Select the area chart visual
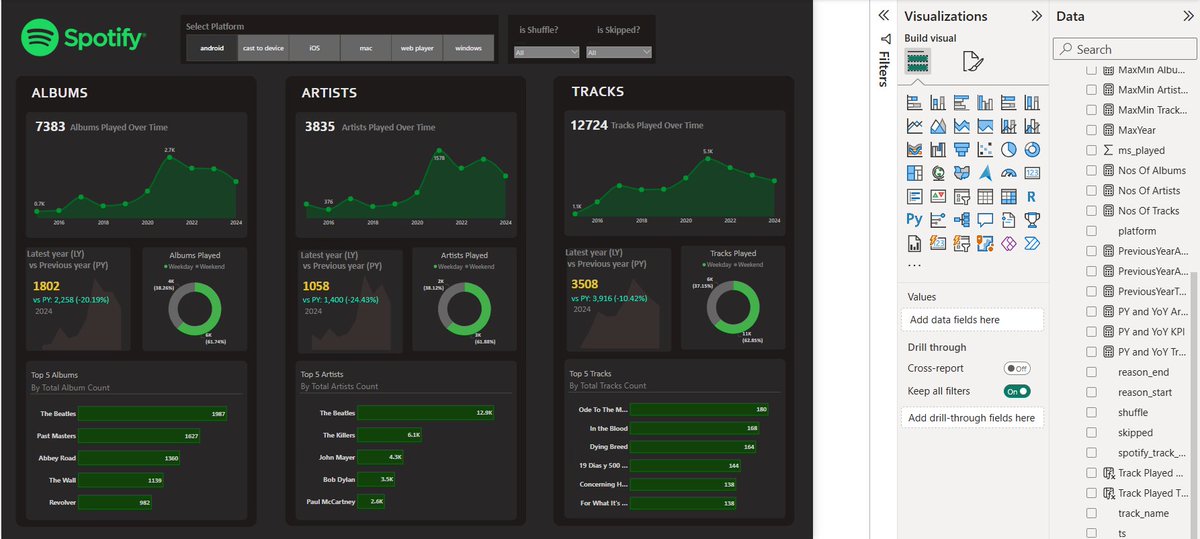 [x=938, y=126]
